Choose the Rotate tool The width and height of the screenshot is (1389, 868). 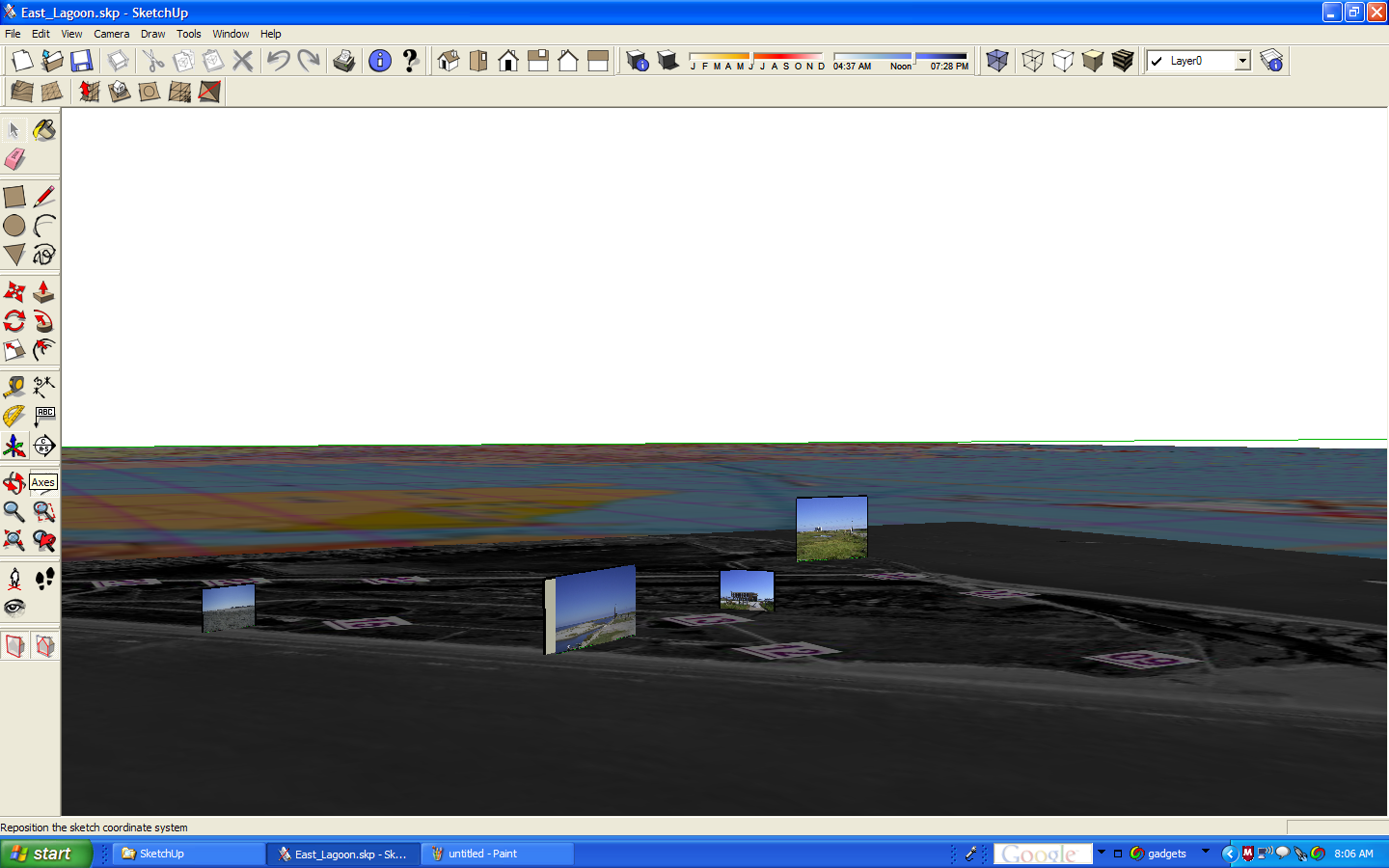click(x=14, y=320)
